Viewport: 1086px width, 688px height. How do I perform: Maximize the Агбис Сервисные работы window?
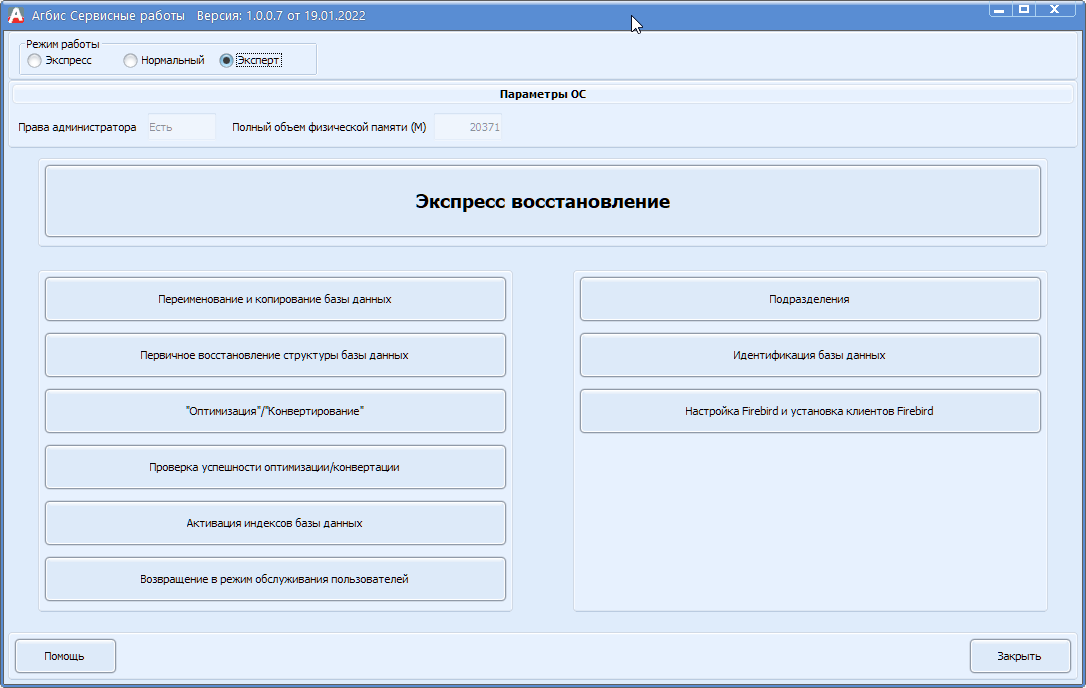(1023, 10)
